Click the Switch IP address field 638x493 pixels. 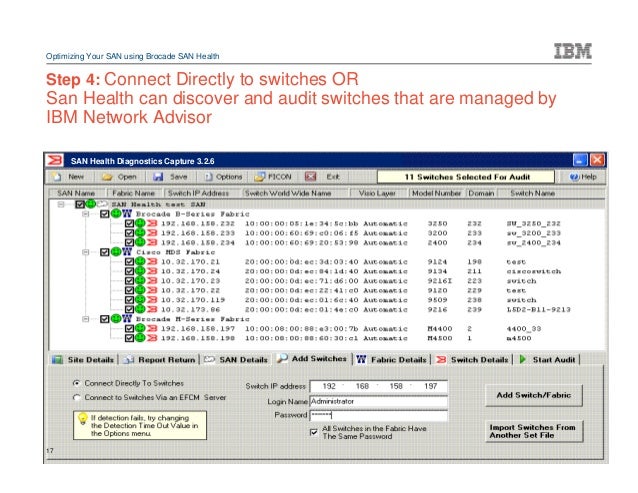(378, 386)
